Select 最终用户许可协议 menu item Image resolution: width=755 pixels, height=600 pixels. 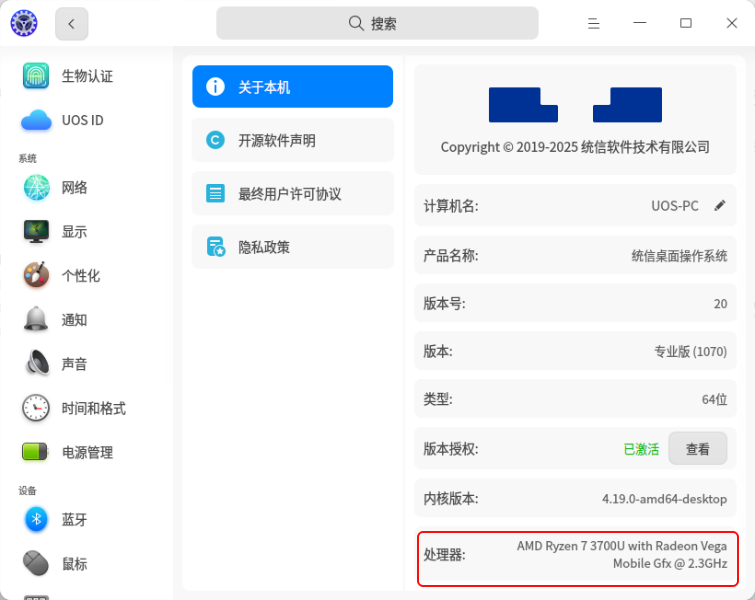click(x=292, y=194)
